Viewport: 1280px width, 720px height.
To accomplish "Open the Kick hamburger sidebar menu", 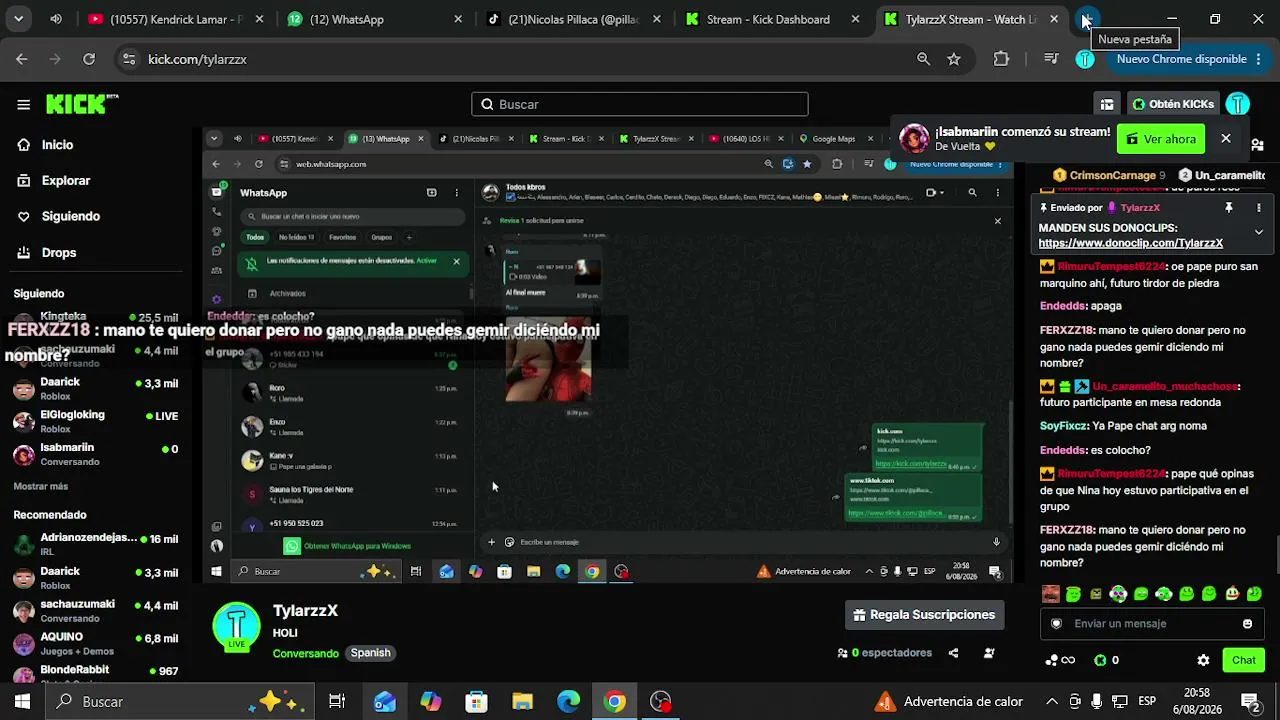I will [23, 104].
